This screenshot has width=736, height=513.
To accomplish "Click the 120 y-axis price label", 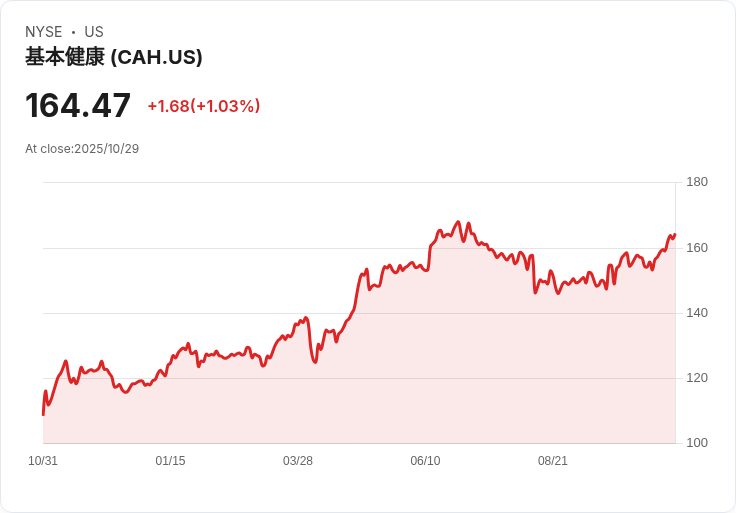I will [697, 378].
